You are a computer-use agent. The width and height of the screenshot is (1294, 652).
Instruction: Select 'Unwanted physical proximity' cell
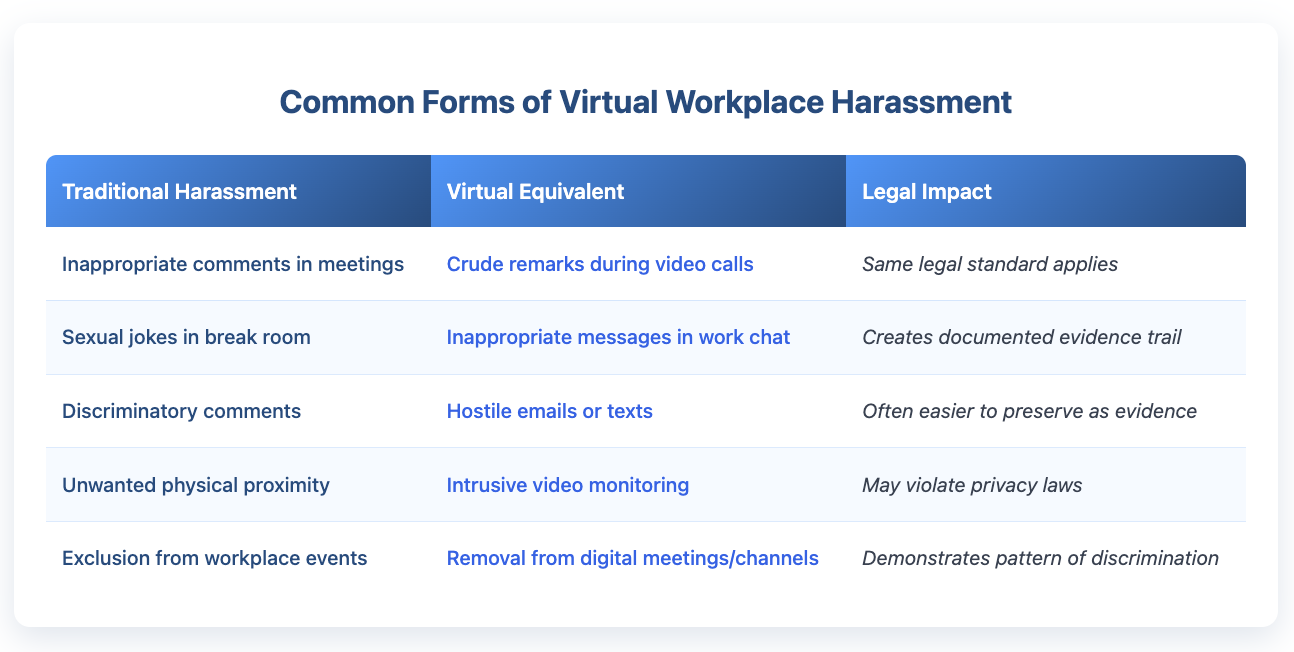[x=194, y=485]
